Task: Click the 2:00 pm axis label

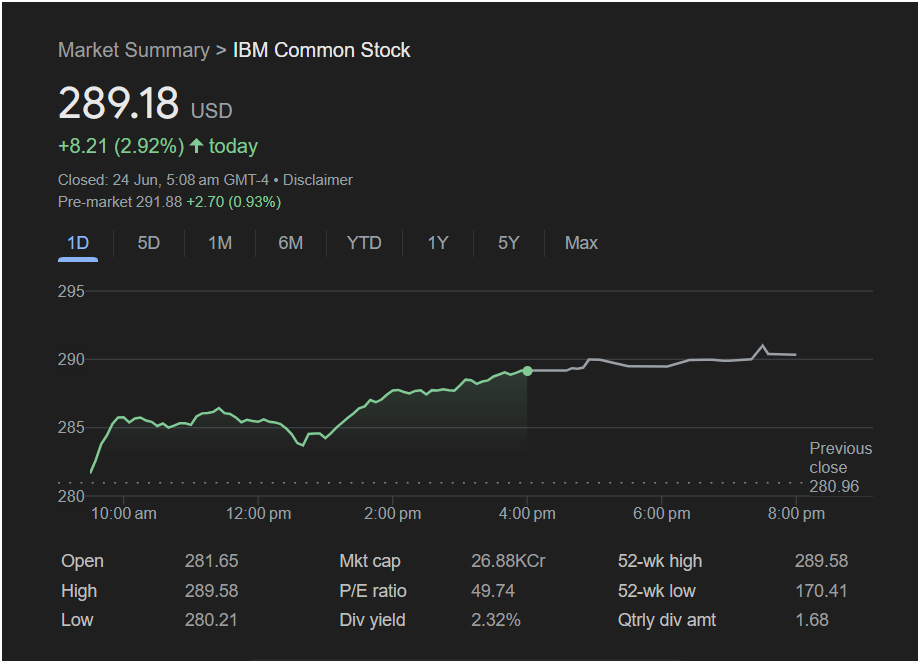Action: [393, 514]
